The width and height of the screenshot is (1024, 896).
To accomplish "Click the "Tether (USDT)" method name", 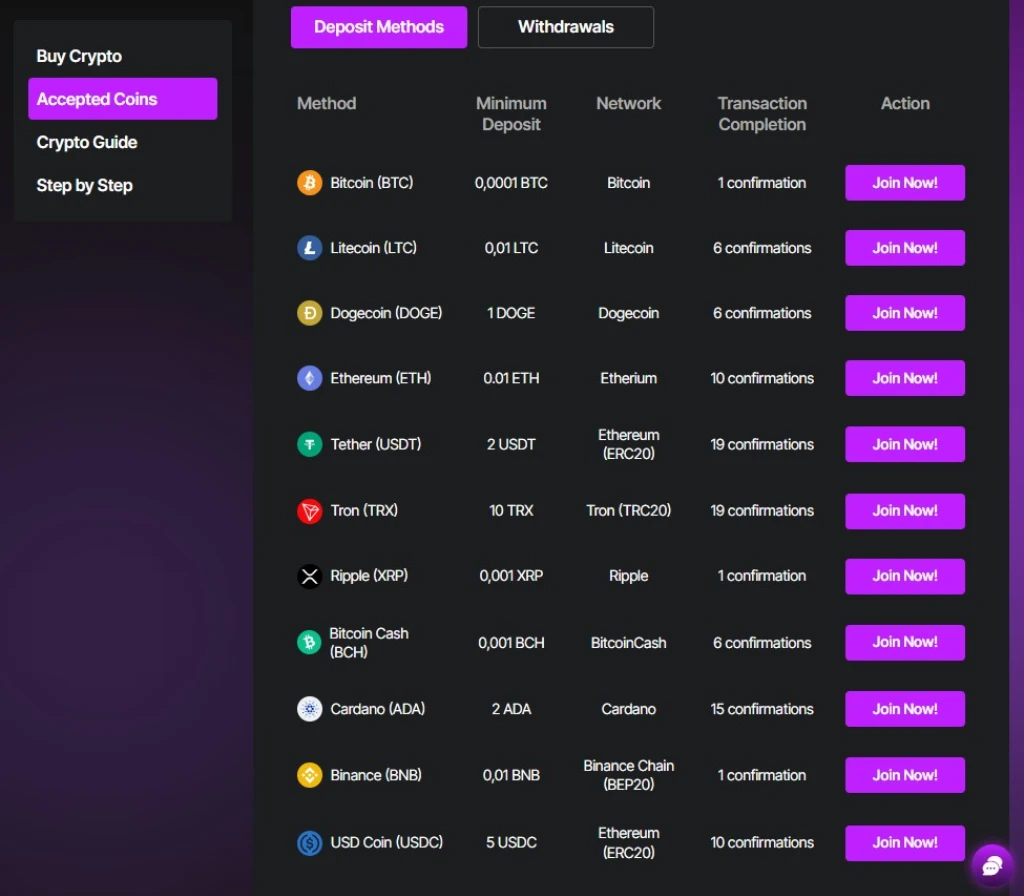I will (376, 445).
